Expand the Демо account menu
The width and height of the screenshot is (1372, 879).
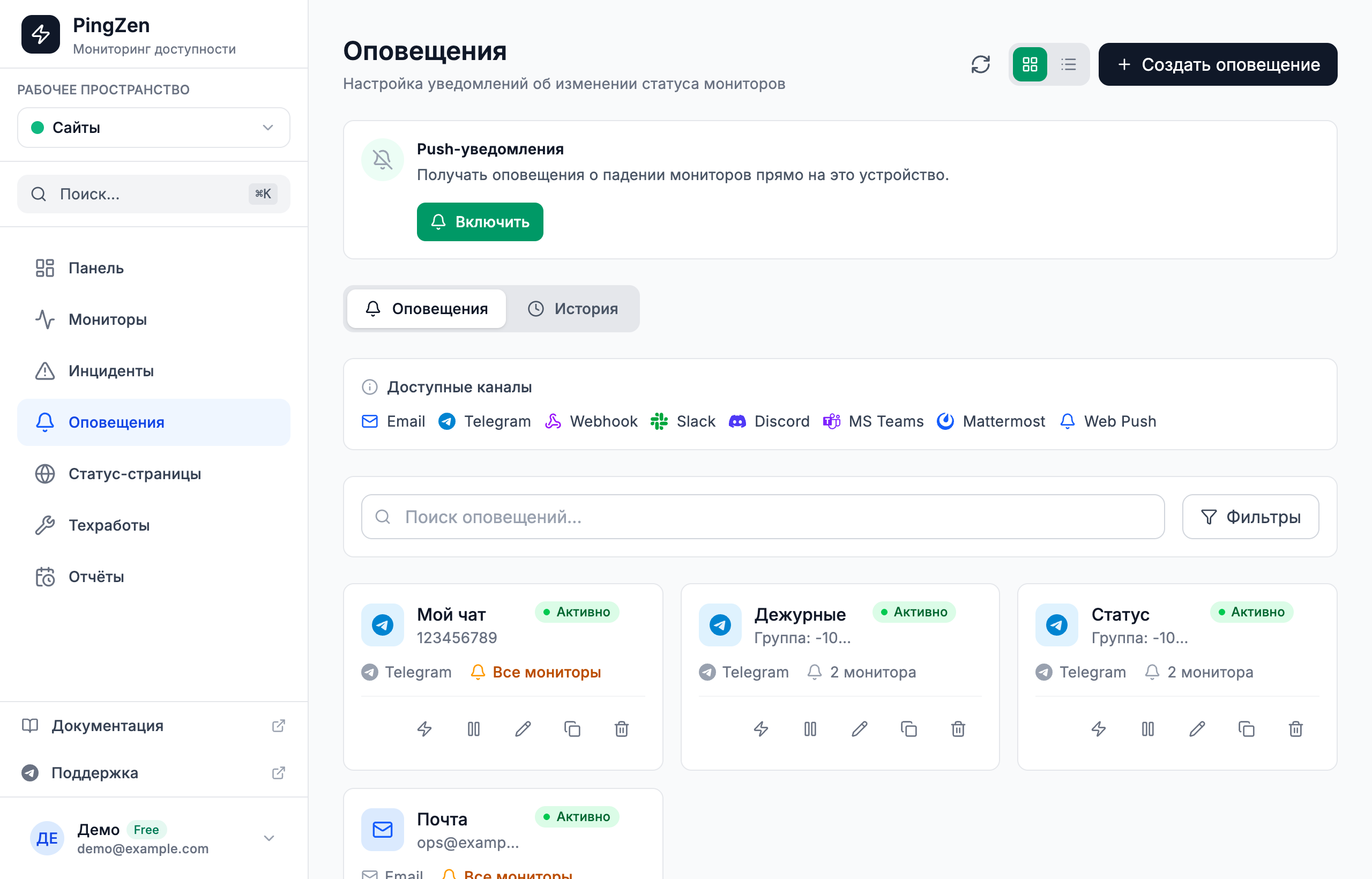coord(153,838)
